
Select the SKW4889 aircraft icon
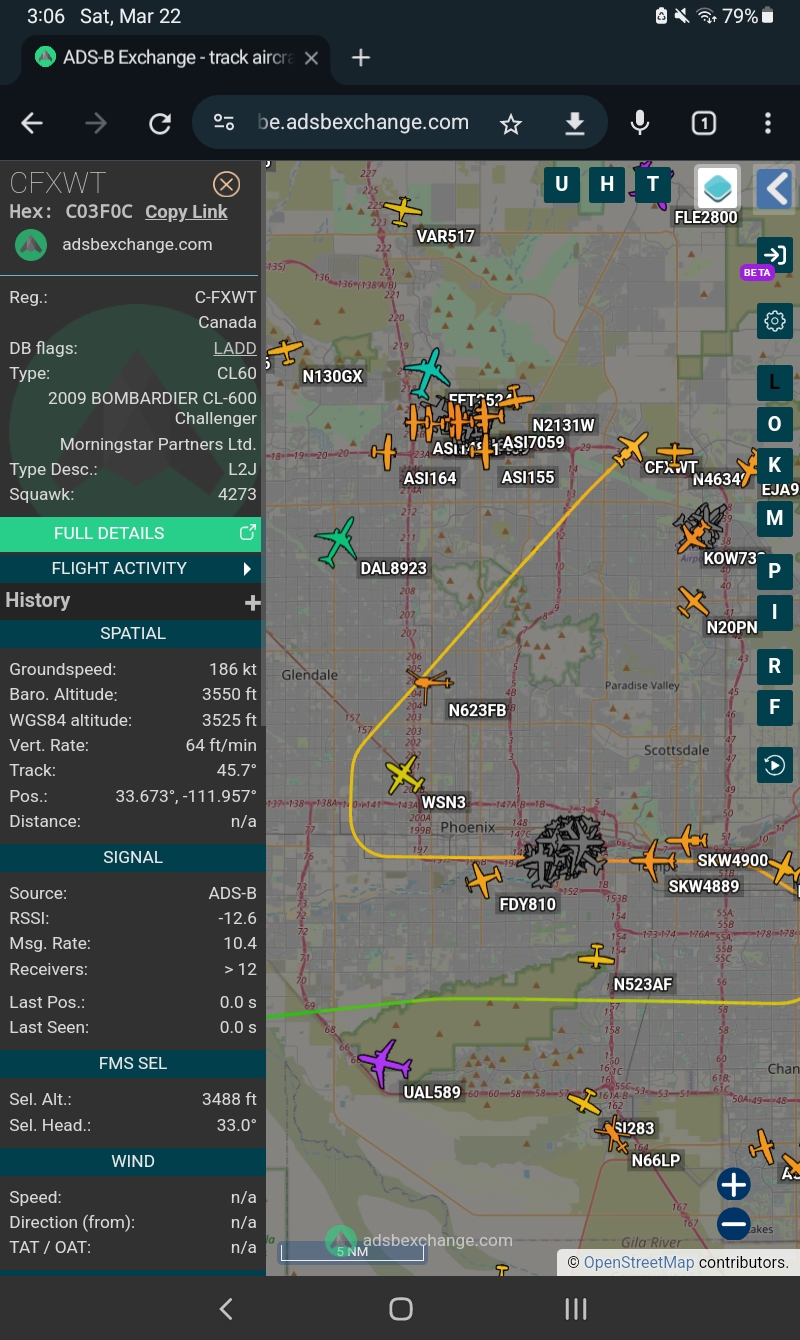(653, 860)
